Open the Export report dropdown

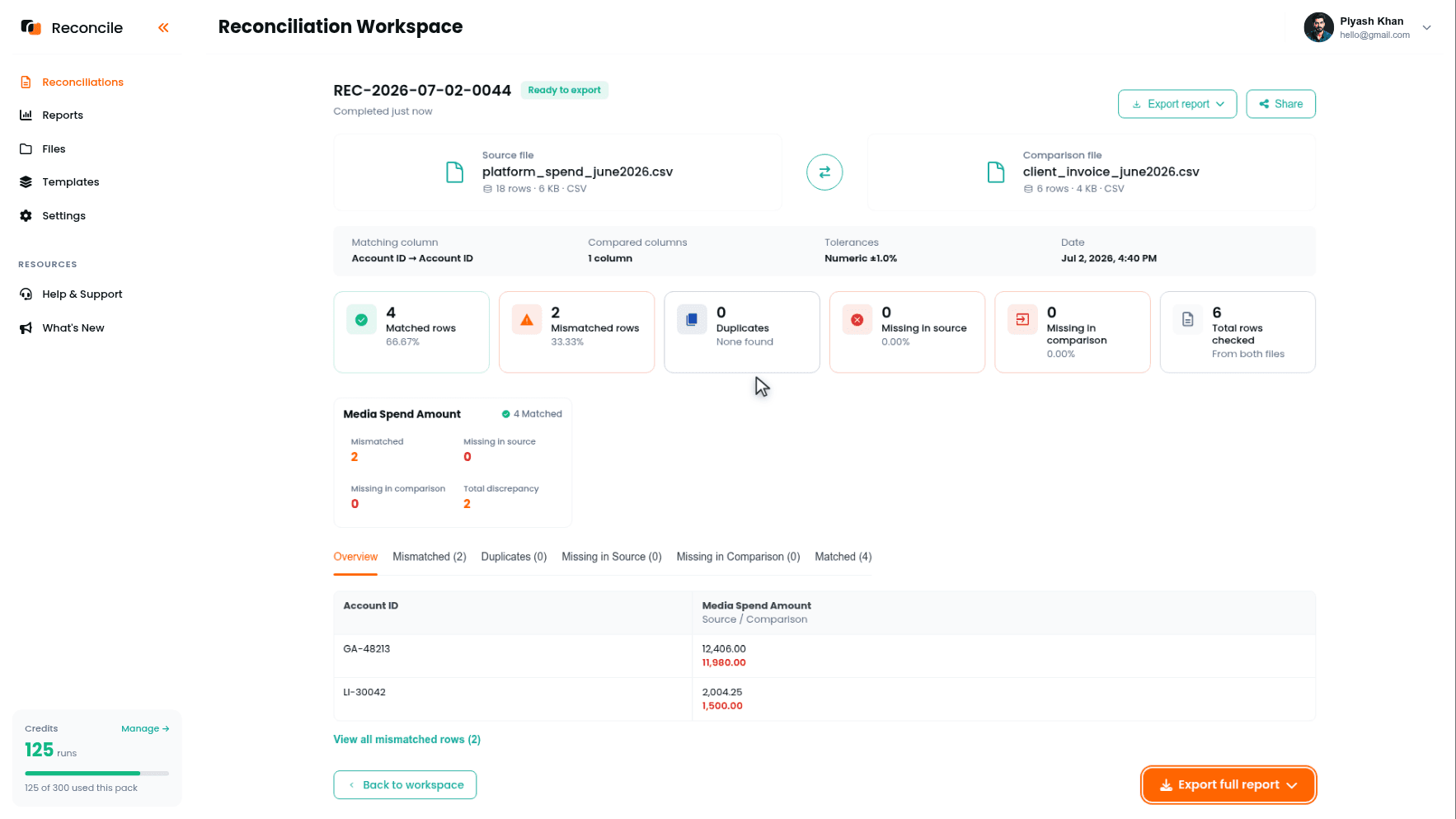(x=1177, y=104)
